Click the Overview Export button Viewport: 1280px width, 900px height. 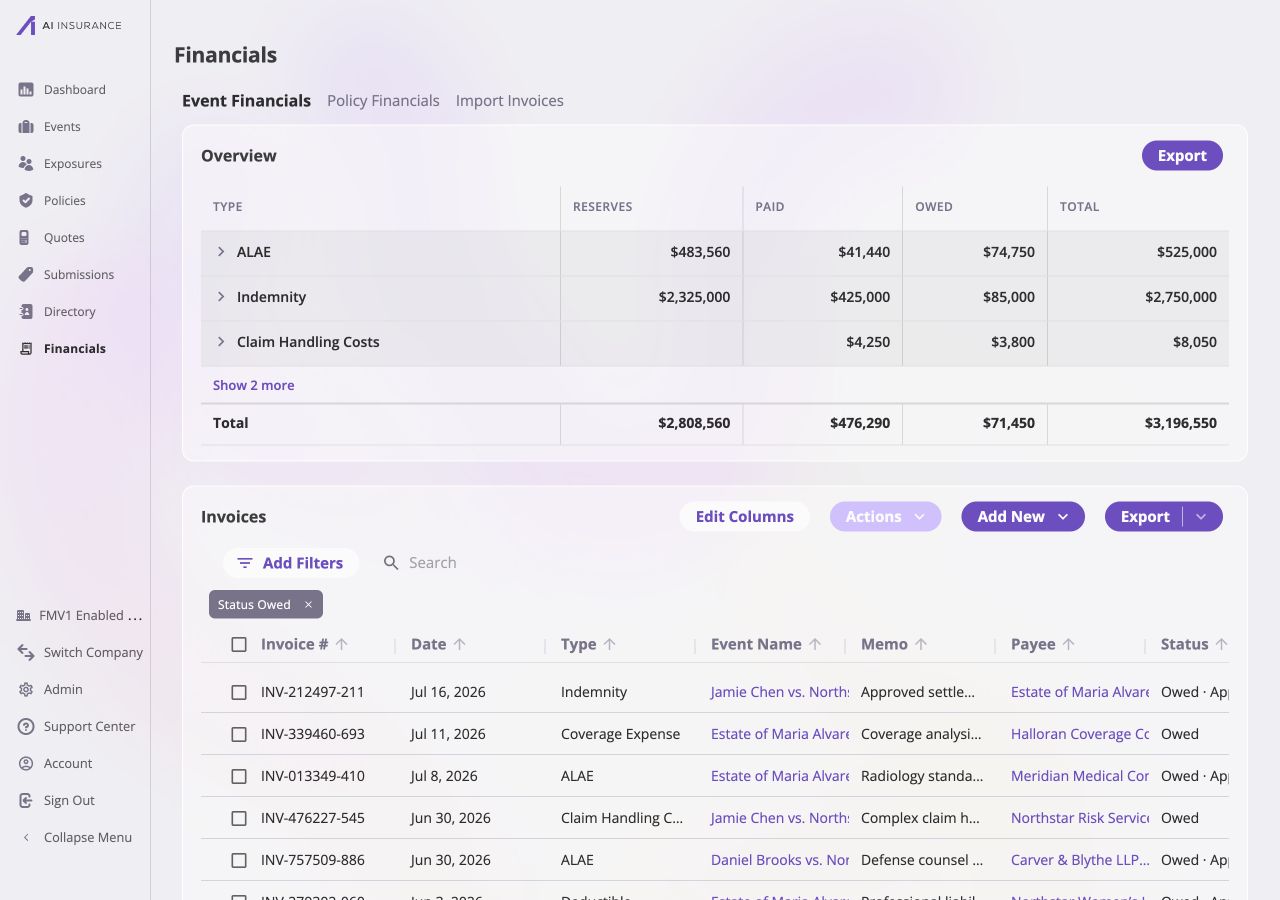pos(1182,156)
